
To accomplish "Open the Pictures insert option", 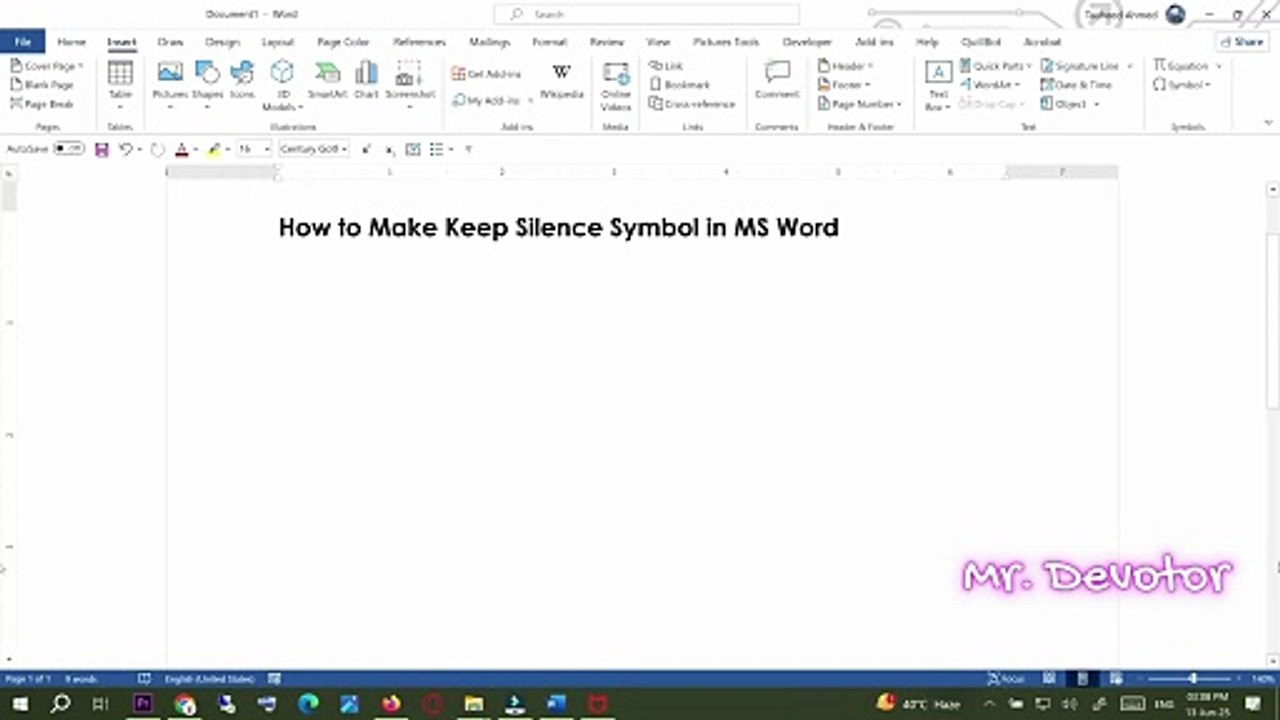I will point(170,84).
